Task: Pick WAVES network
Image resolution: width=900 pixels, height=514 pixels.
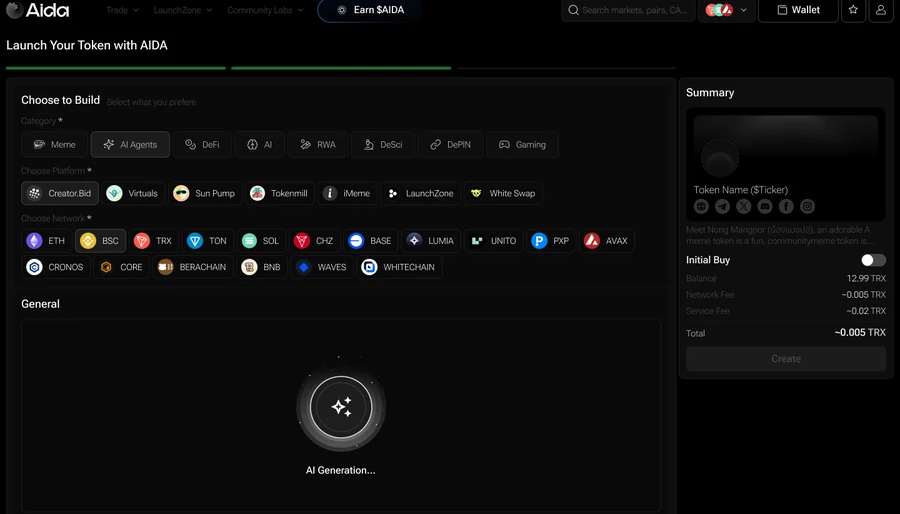Action: [x=322, y=267]
